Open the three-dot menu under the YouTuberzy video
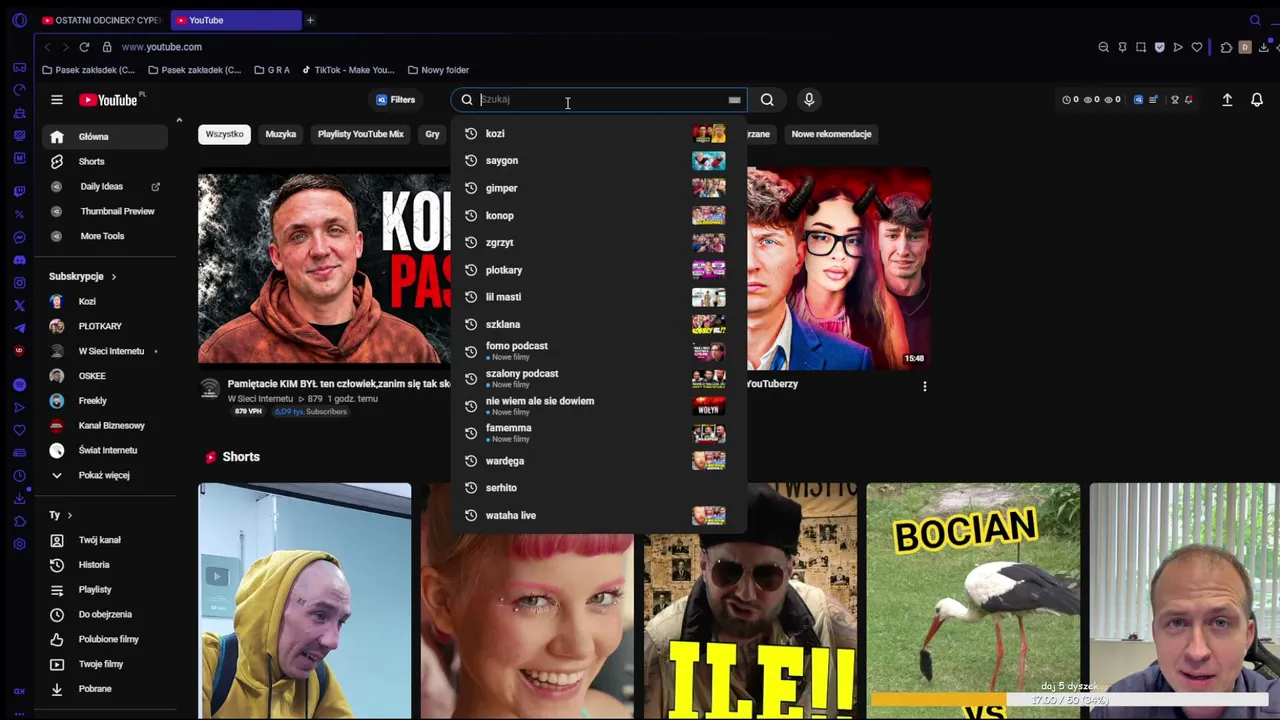1280x720 pixels. (925, 386)
